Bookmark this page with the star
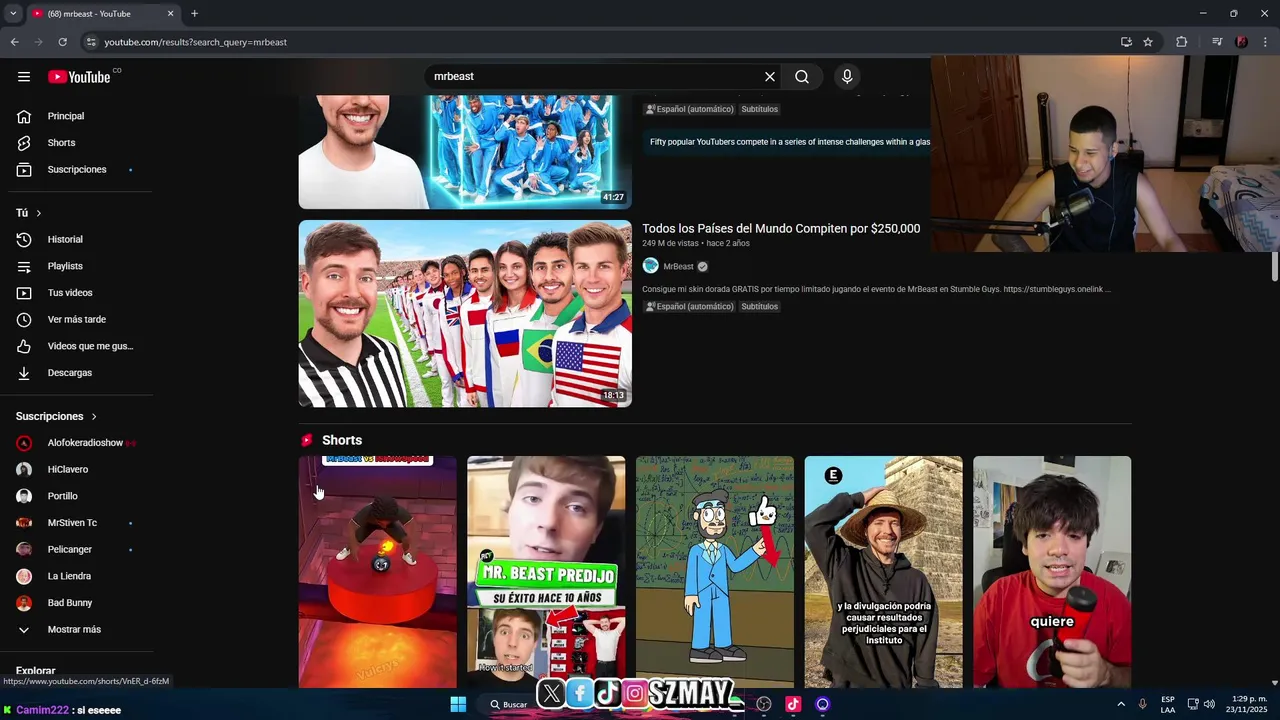 (x=1148, y=42)
